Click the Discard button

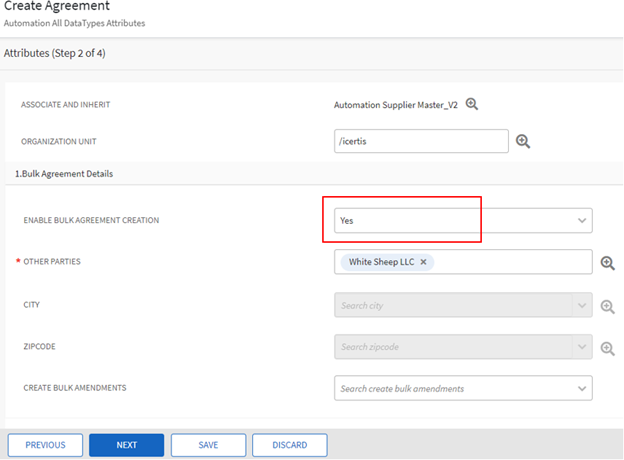coord(289,445)
